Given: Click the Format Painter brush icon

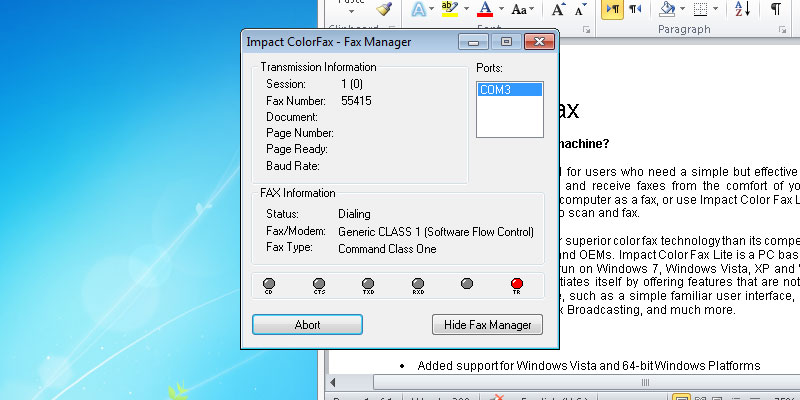Looking at the screenshot, I should (x=383, y=9).
